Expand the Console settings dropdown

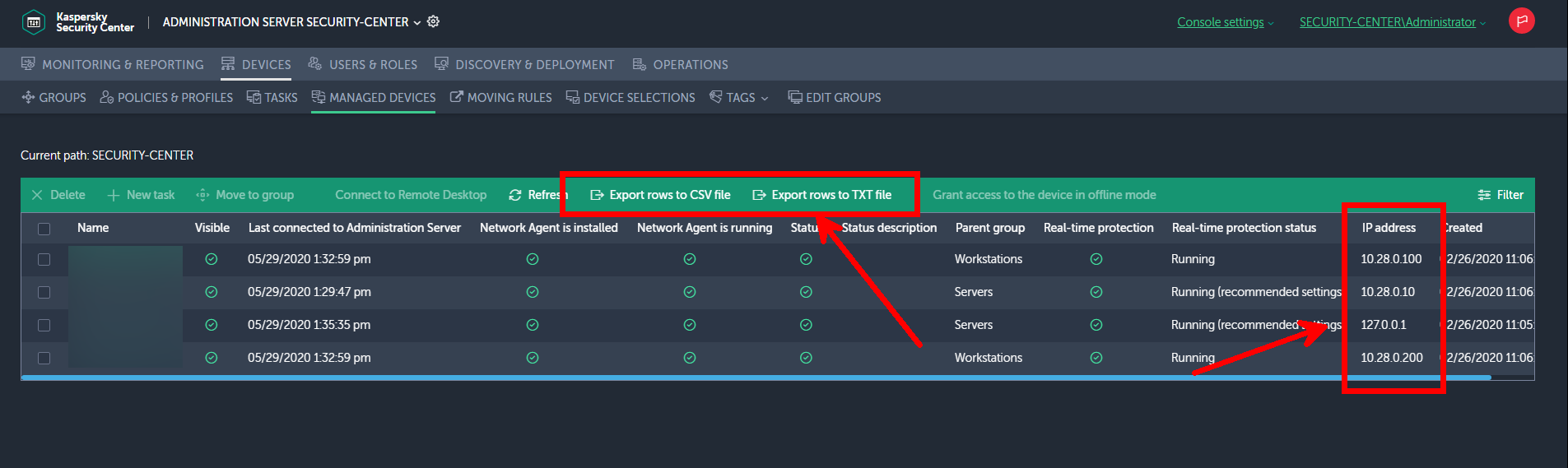[x=1225, y=22]
